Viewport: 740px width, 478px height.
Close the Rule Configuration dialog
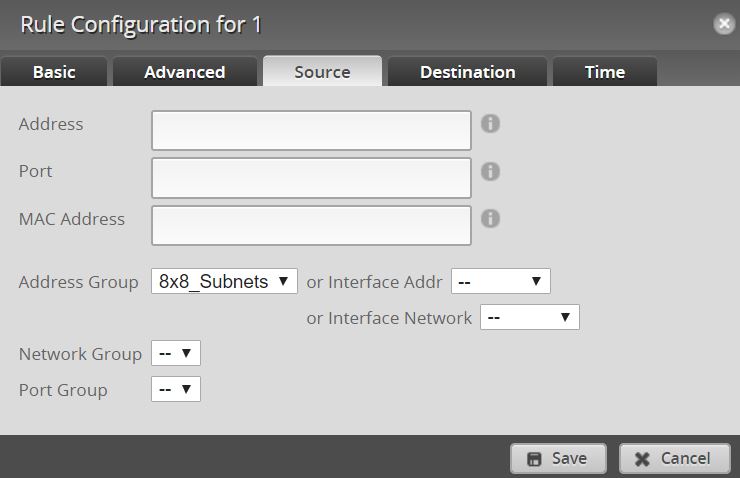(723, 24)
